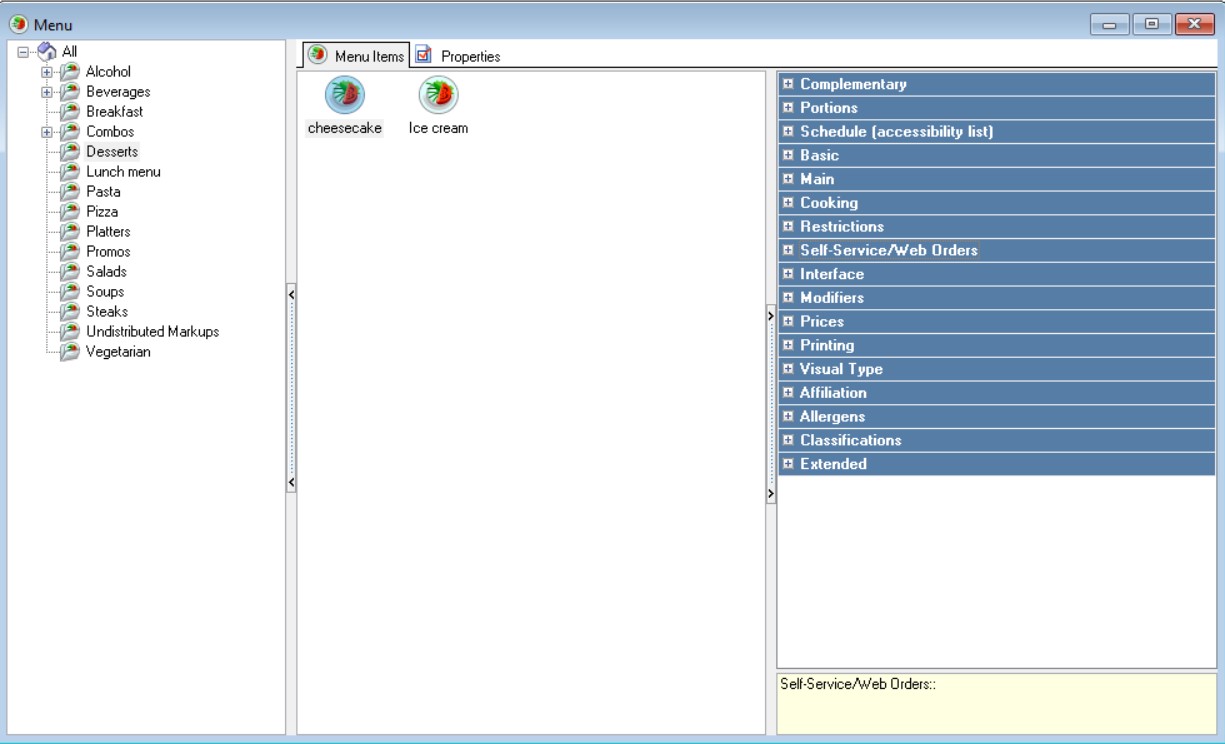This screenshot has width=1225, height=744.
Task: Expand the Complementary properties section
Action: pos(788,84)
